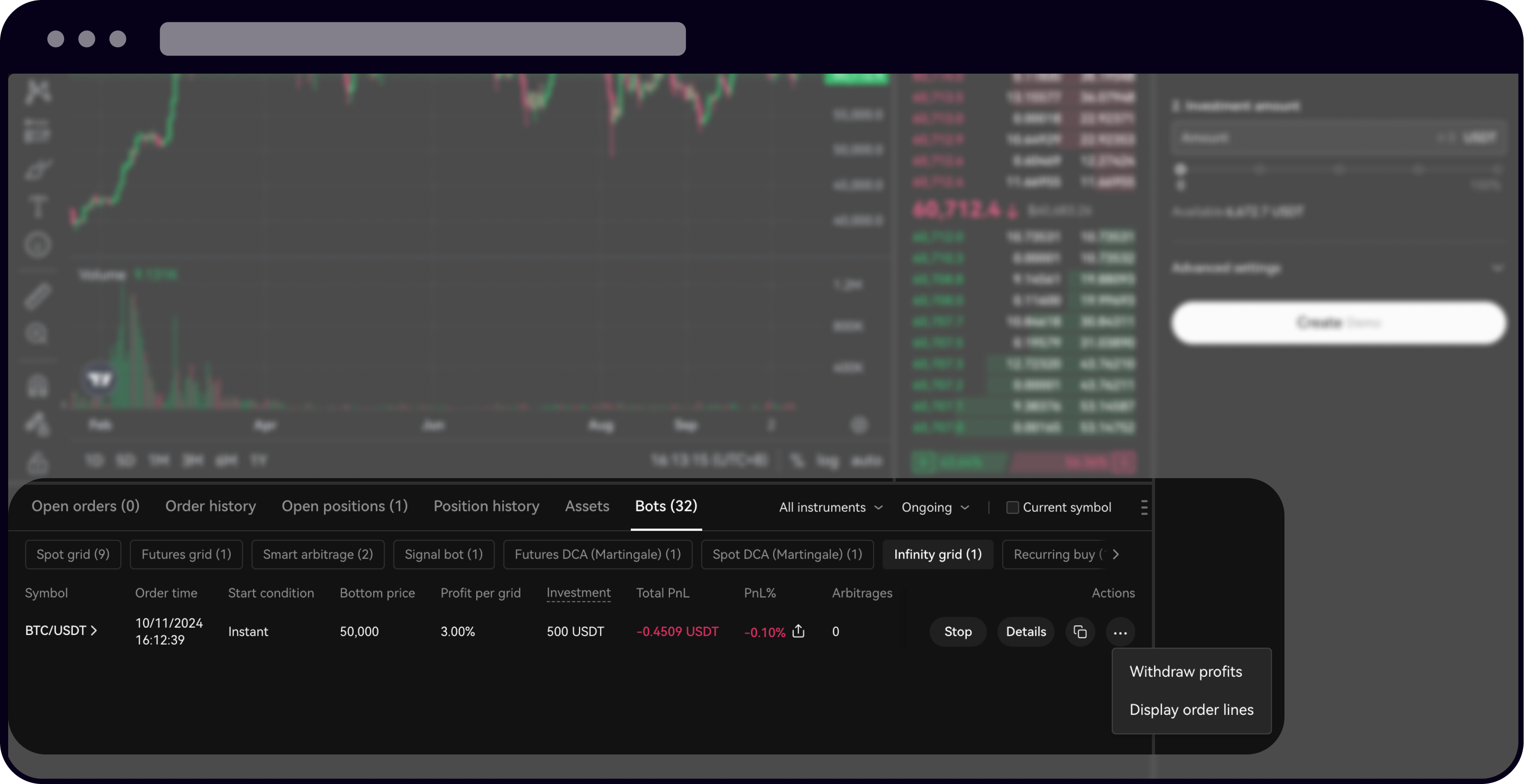
Task: Click the 500 USDT investment value
Action: [x=575, y=631]
